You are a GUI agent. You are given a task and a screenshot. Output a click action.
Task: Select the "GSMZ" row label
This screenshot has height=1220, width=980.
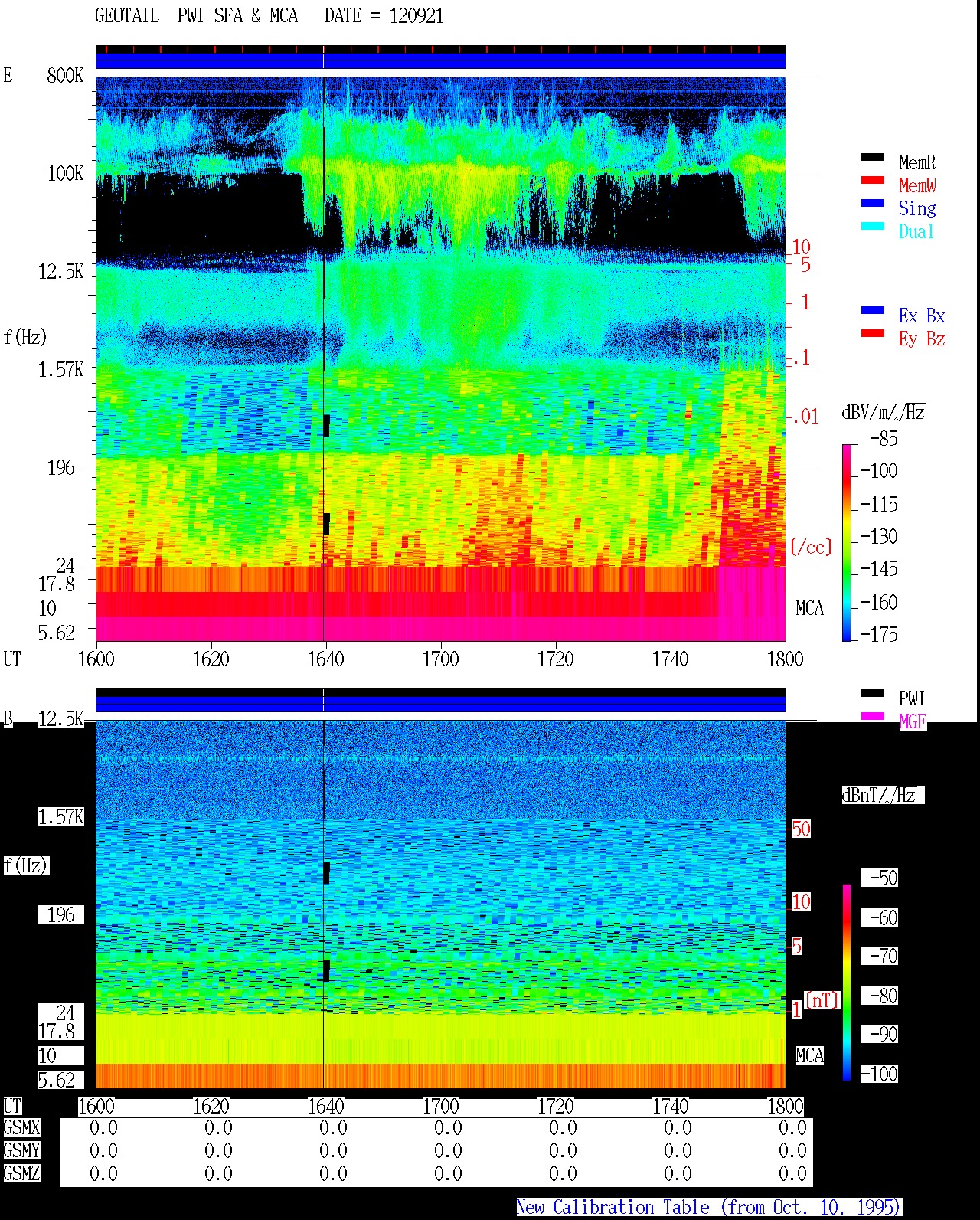(21, 1174)
